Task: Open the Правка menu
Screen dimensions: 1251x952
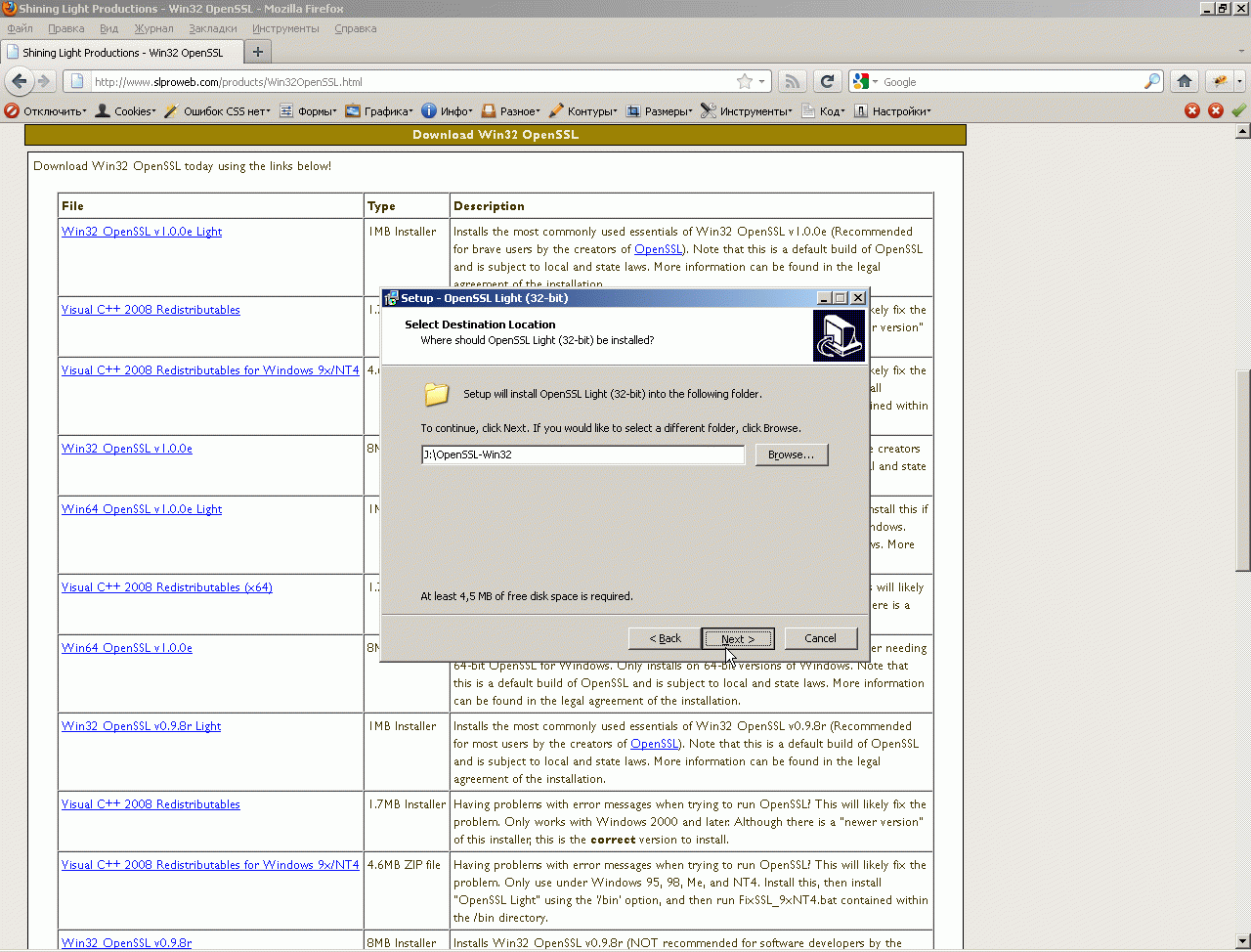Action: click(65, 28)
